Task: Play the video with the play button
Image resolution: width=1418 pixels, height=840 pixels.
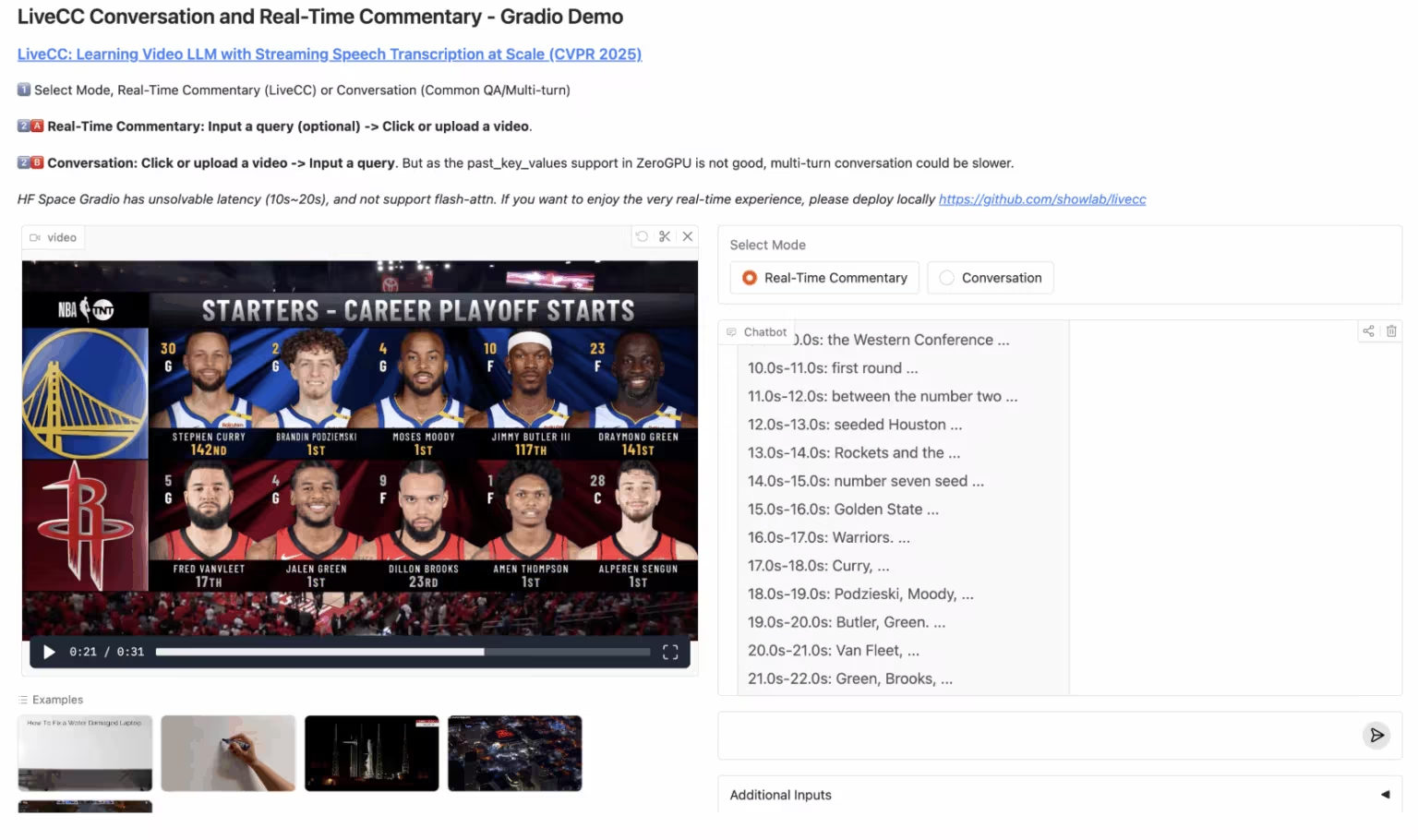Action: click(x=49, y=652)
